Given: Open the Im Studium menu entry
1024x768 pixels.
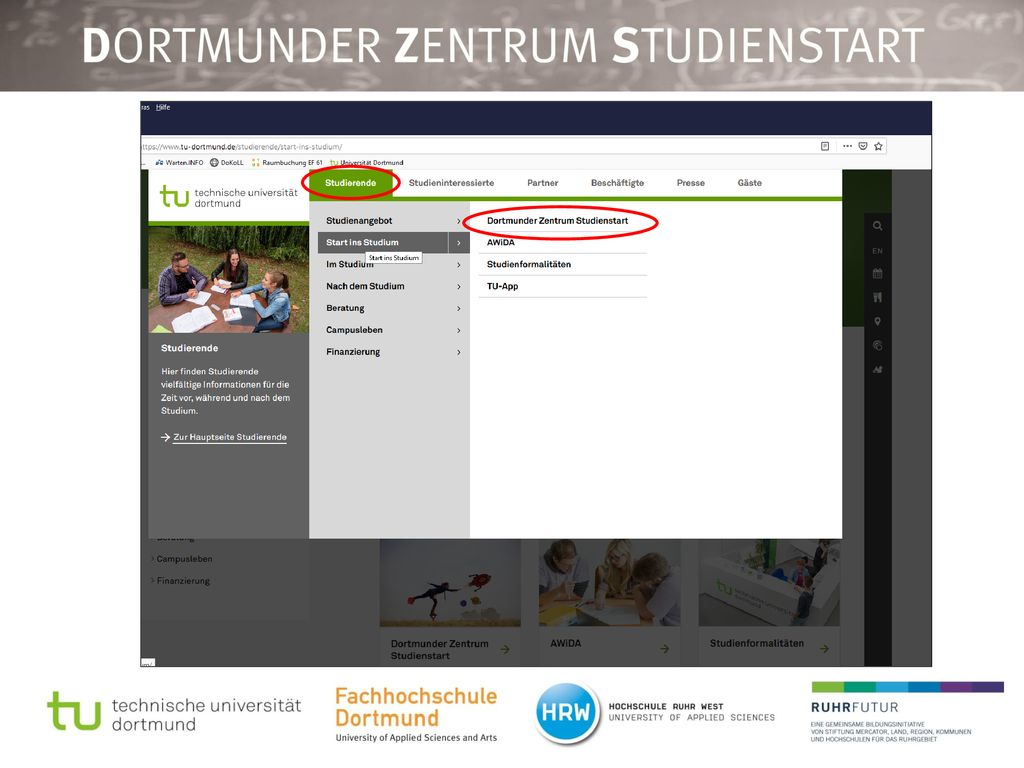Looking at the screenshot, I should [350, 264].
